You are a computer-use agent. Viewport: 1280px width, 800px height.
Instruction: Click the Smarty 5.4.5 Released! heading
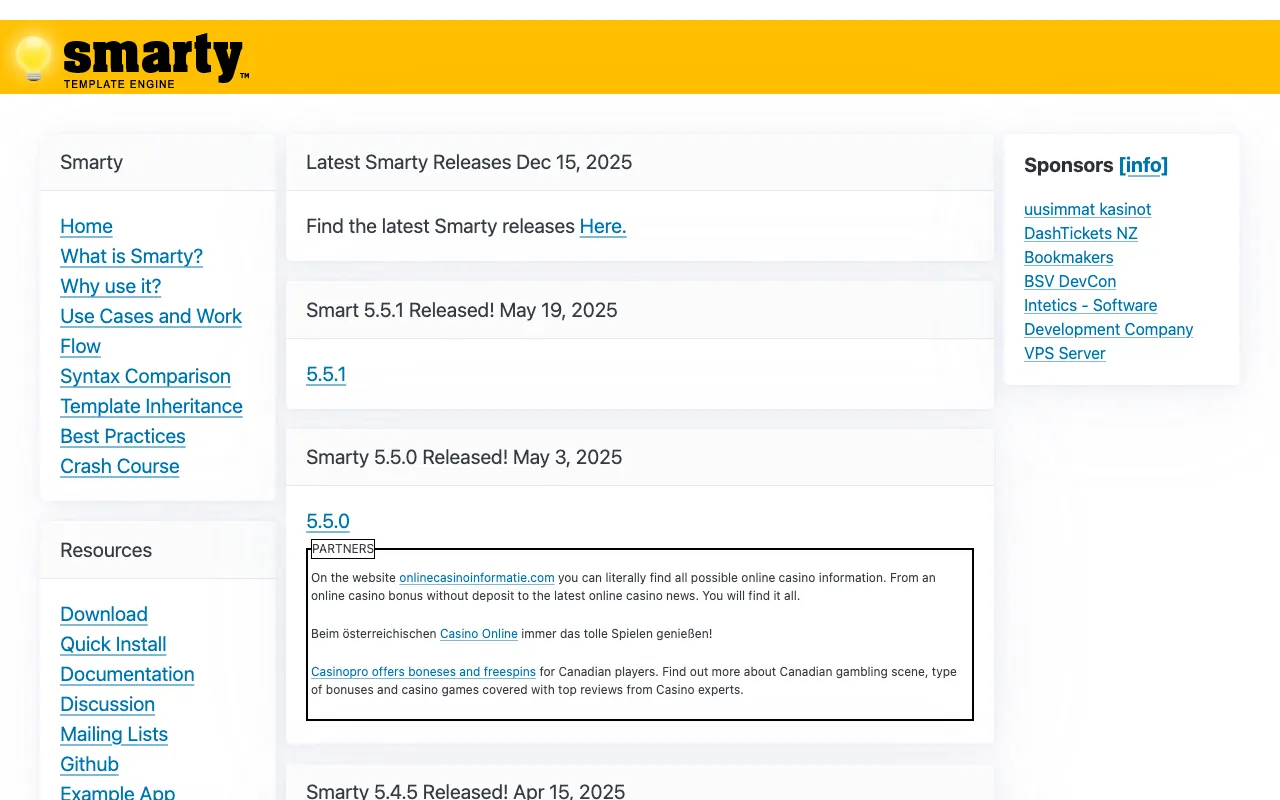point(465,790)
